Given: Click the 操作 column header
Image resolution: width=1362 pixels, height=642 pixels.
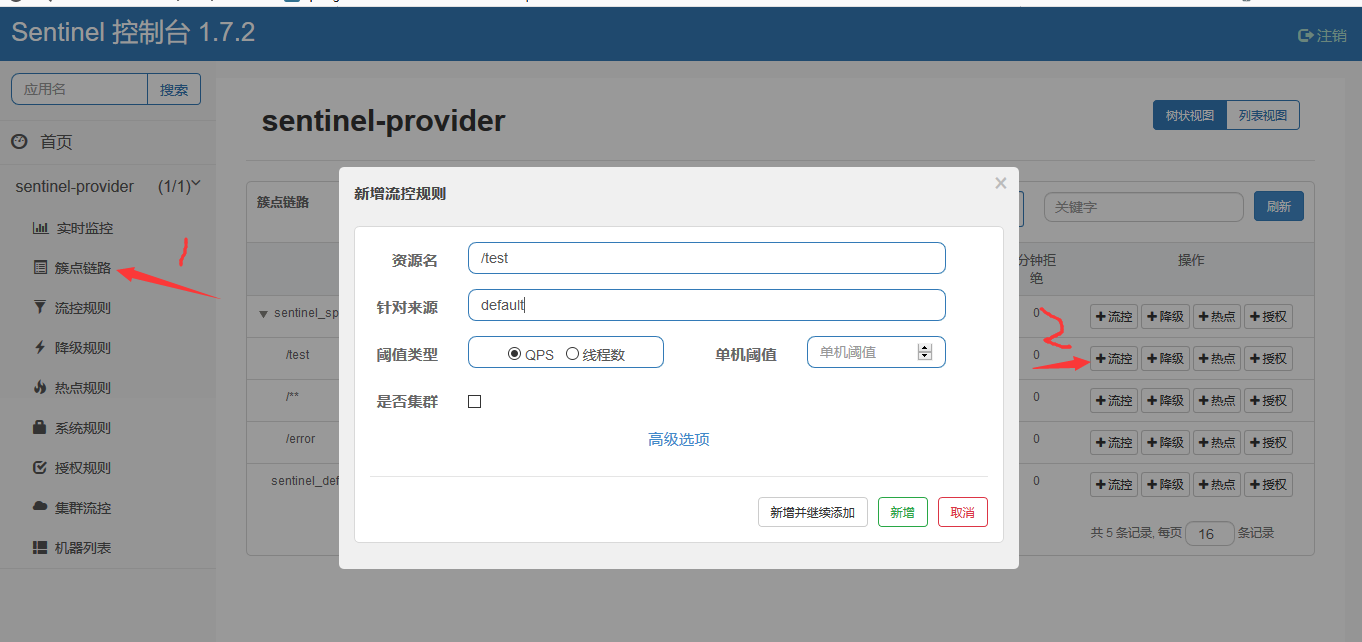Looking at the screenshot, I should tap(1191, 260).
